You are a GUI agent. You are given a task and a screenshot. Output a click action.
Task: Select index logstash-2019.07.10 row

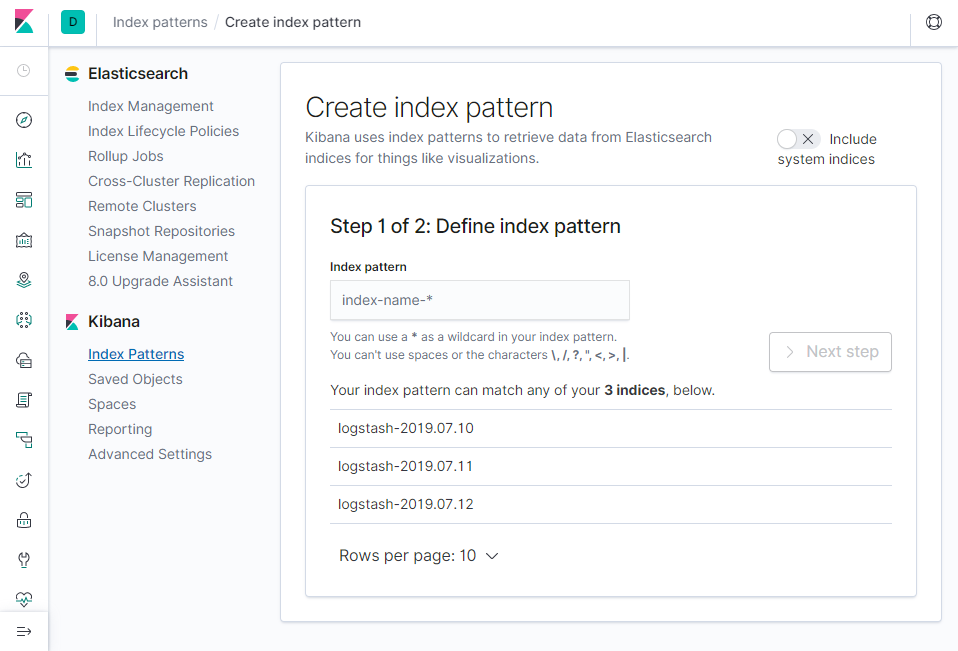611,428
